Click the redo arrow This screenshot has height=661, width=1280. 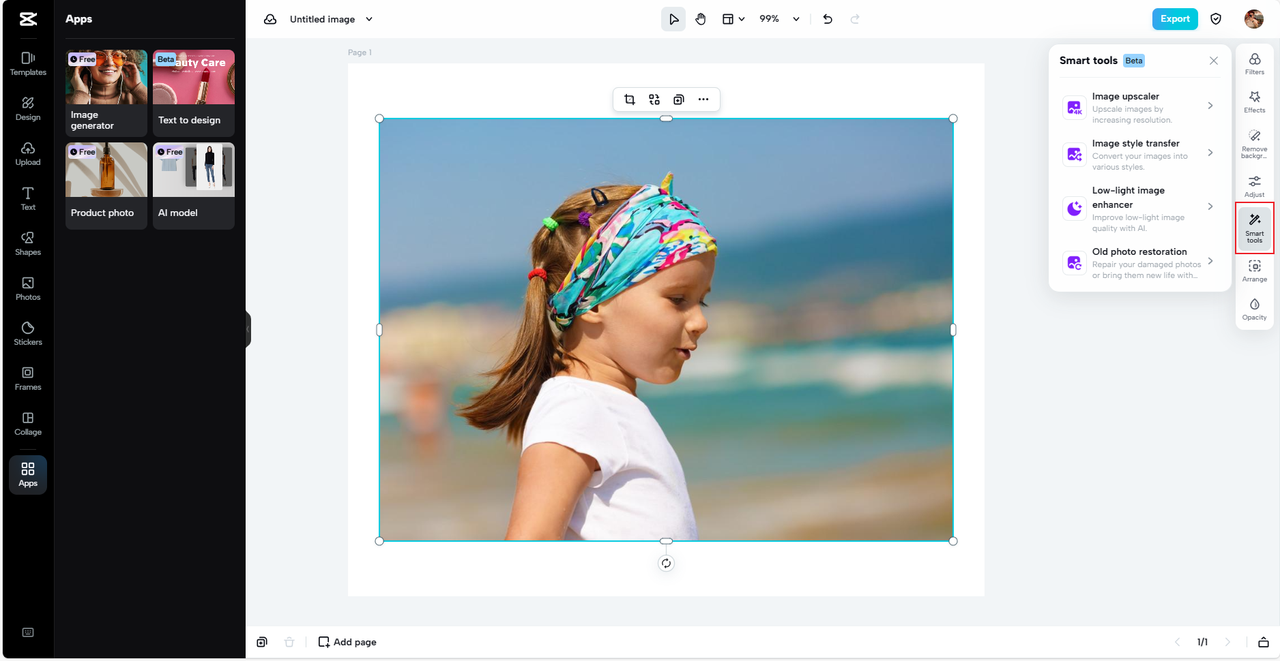[x=855, y=19]
